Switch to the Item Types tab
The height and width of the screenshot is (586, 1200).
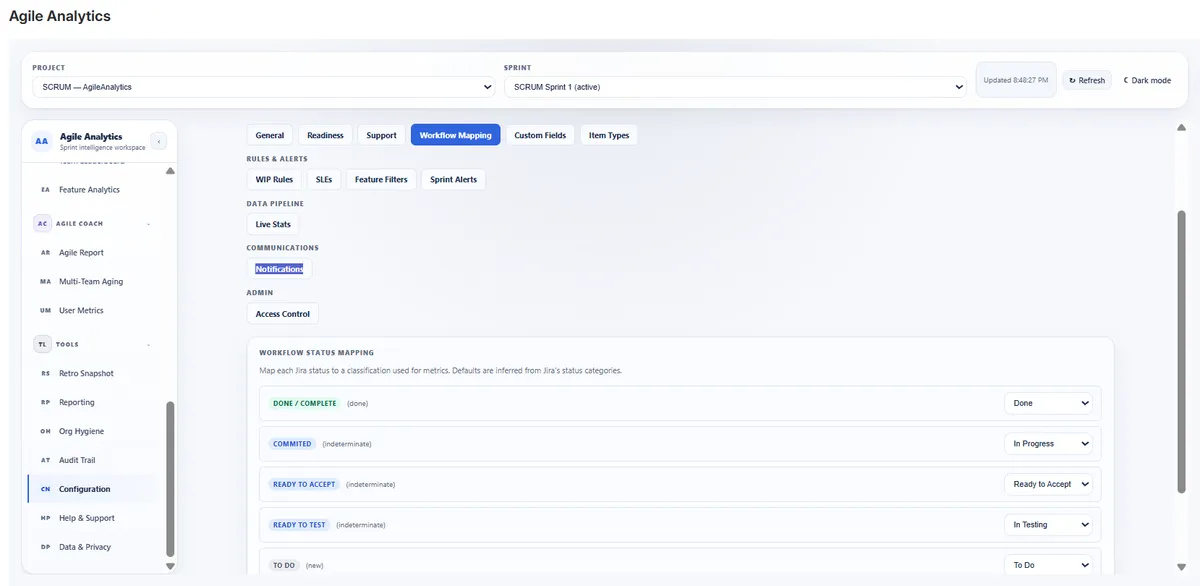pos(609,135)
